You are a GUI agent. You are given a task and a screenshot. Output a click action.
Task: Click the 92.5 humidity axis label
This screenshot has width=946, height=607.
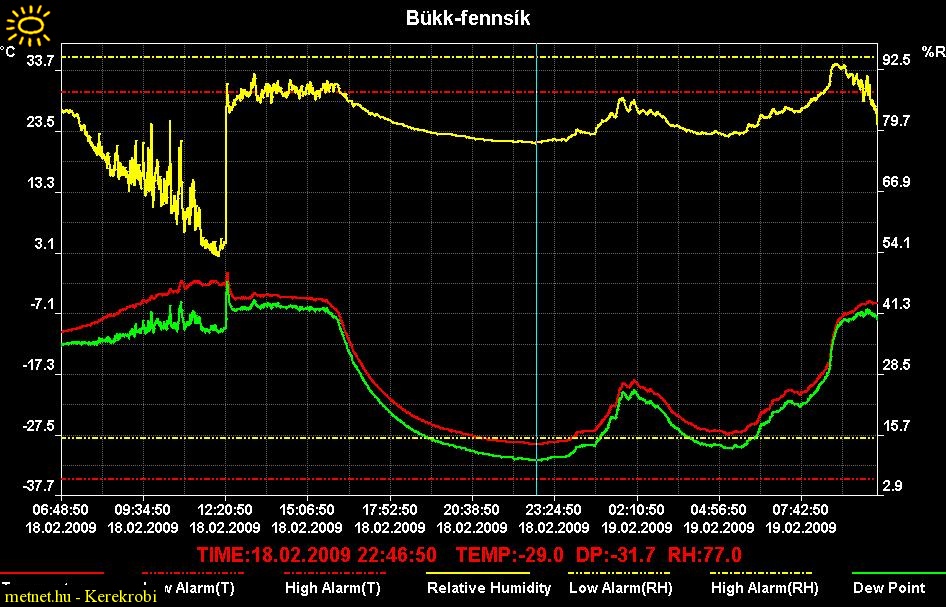[x=896, y=60]
